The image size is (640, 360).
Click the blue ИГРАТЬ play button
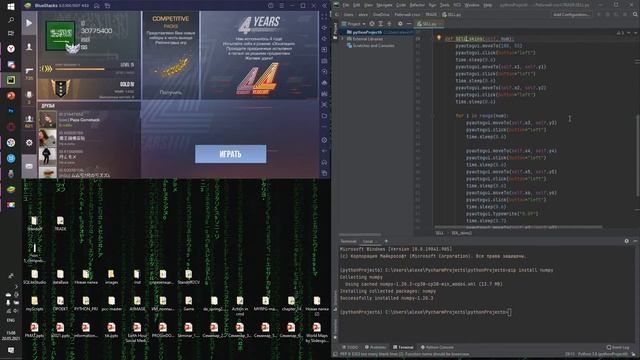[x=231, y=154]
